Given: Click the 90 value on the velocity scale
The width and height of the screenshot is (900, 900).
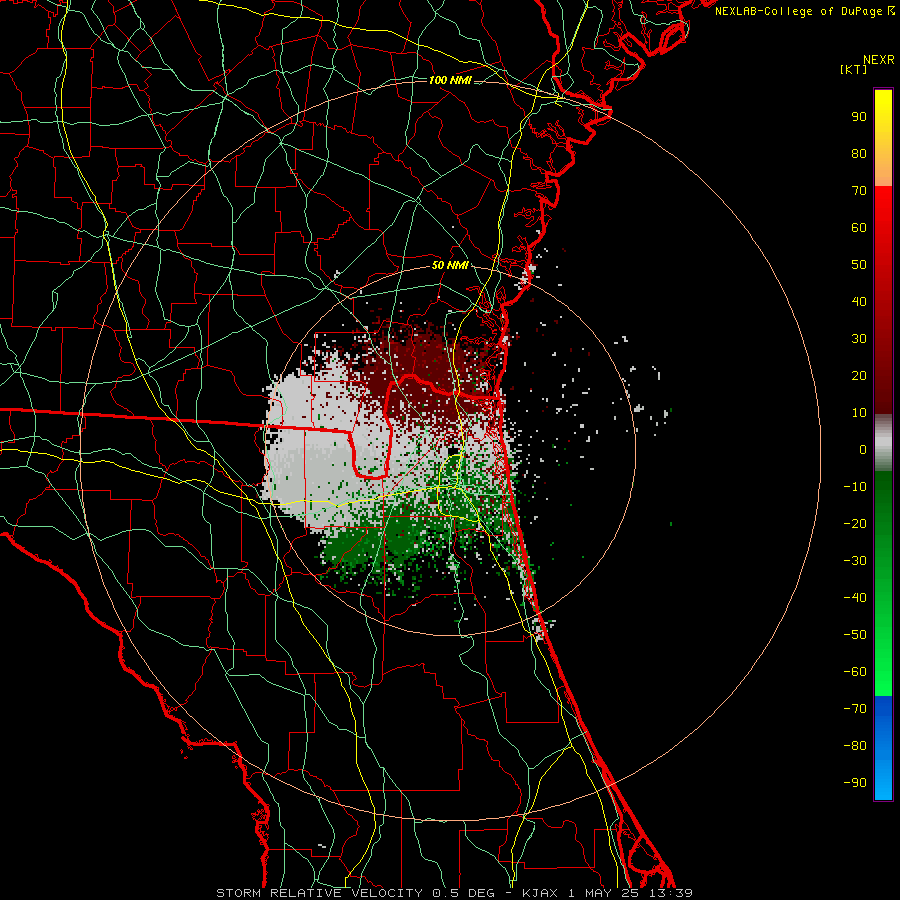Looking at the screenshot, I should pyautogui.click(x=859, y=117).
